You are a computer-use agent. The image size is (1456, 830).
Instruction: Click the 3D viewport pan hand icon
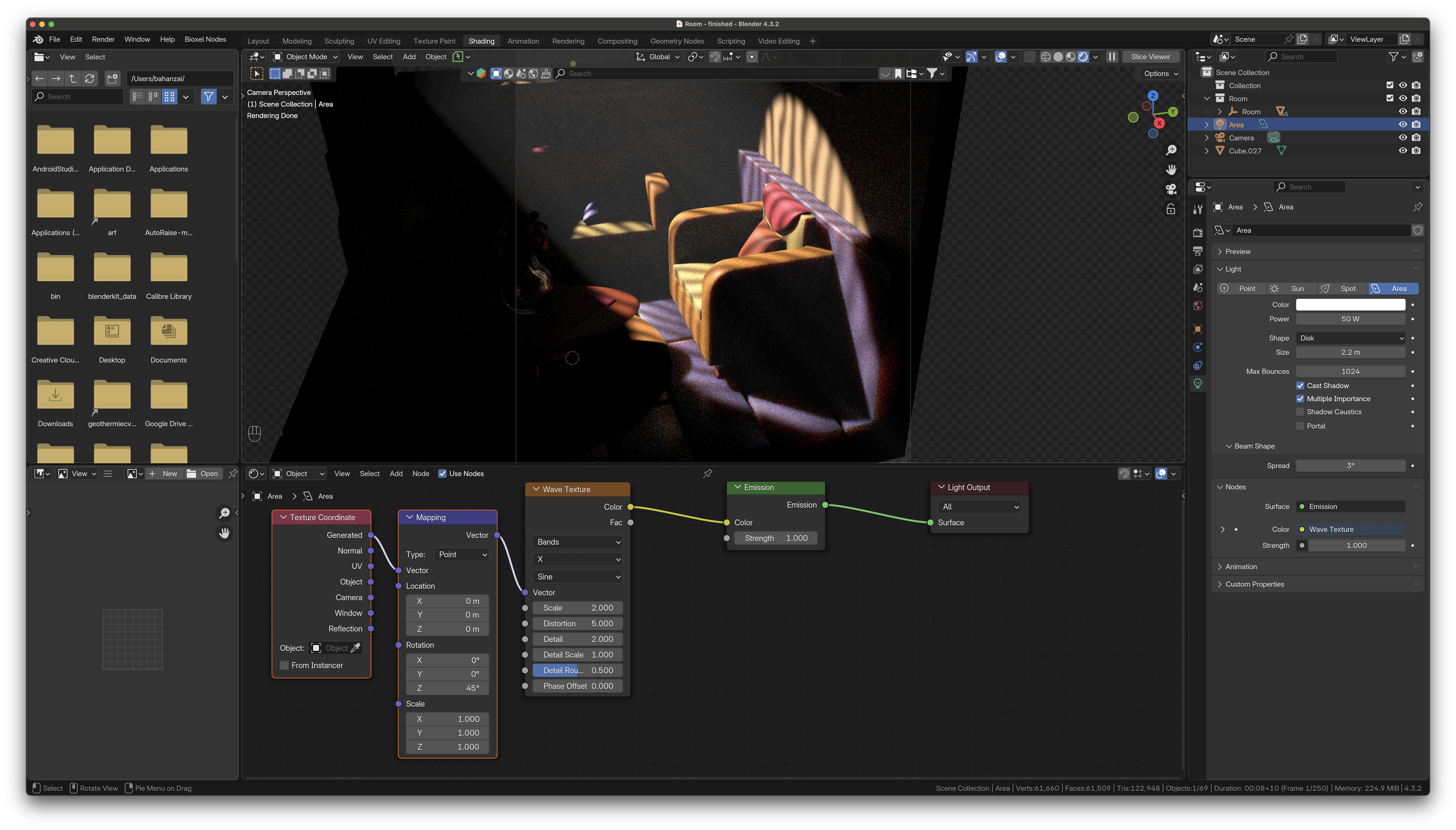pyautogui.click(x=1171, y=170)
